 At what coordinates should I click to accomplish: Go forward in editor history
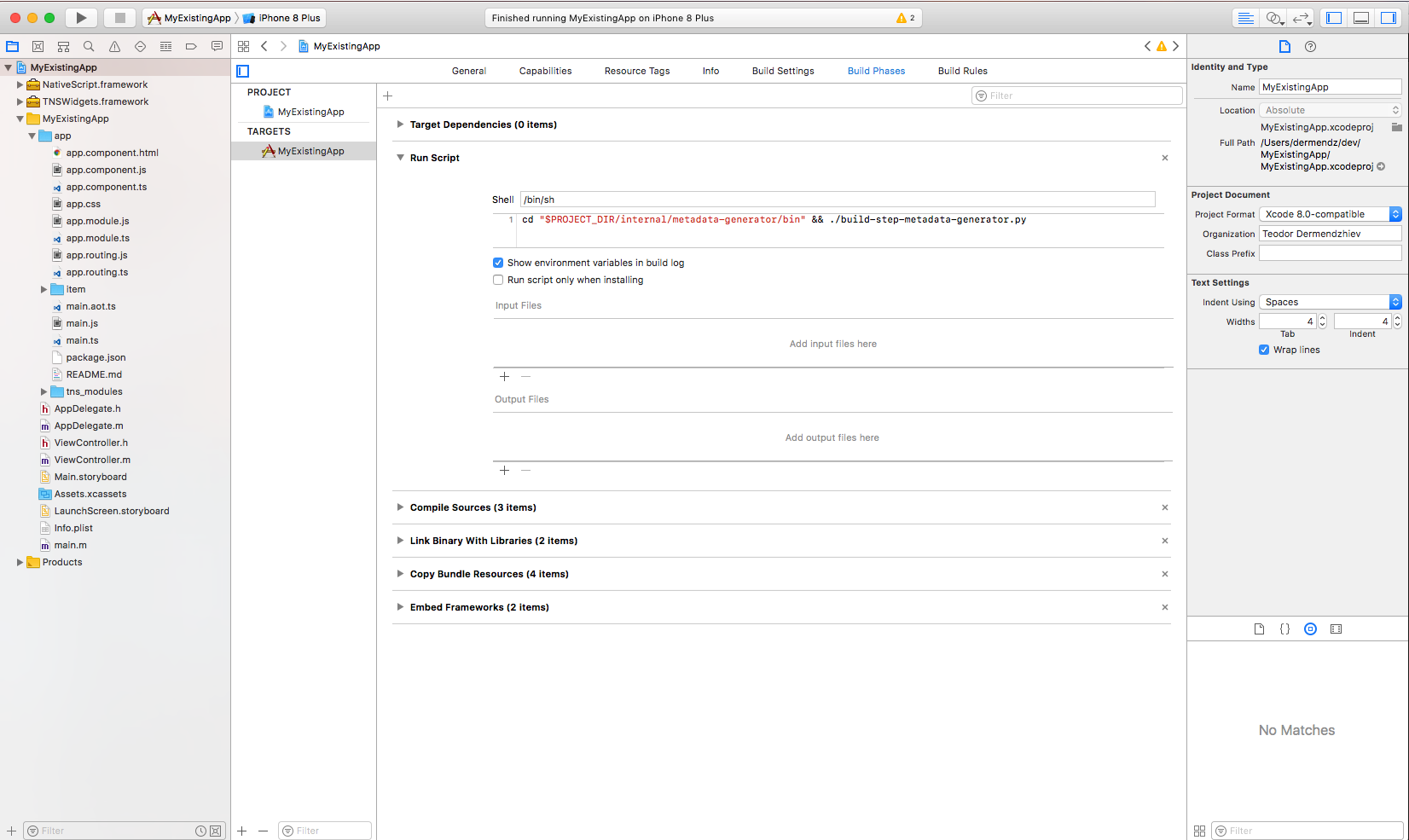pyautogui.click(x=283, y=46)
